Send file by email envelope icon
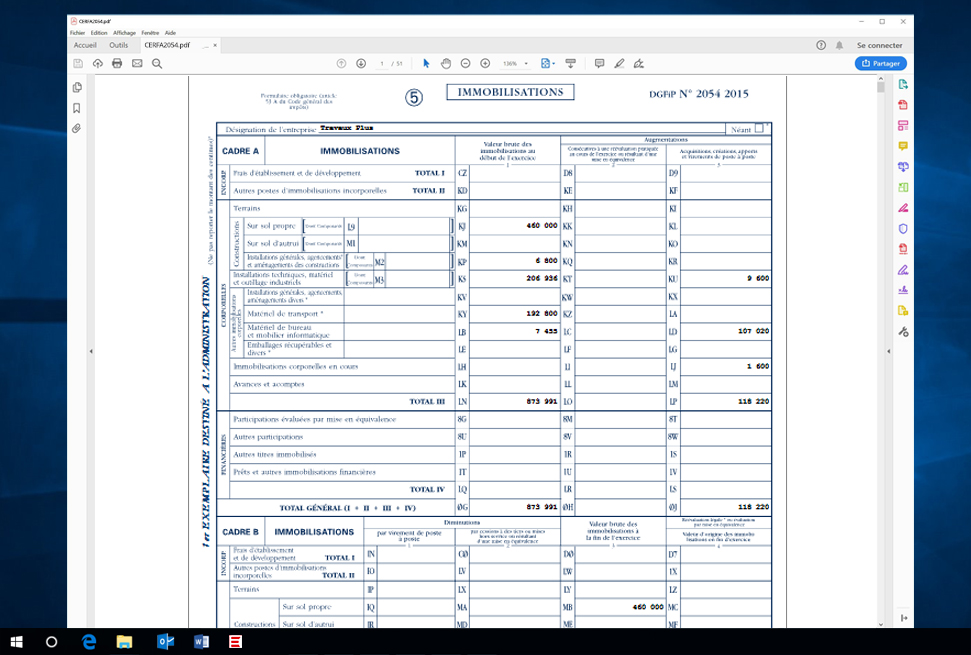Screen dimensions: 971x655 [137, 63]
